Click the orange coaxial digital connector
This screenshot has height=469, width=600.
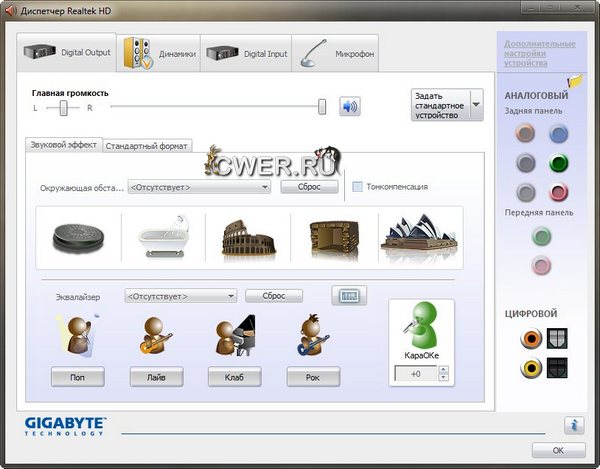[x=531, y=338]
